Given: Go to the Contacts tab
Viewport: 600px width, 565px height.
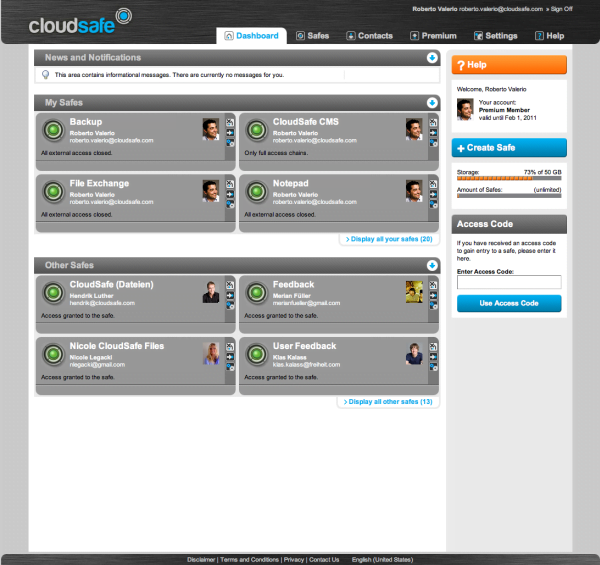Looking at the screenshot, I should pos(370,36).
